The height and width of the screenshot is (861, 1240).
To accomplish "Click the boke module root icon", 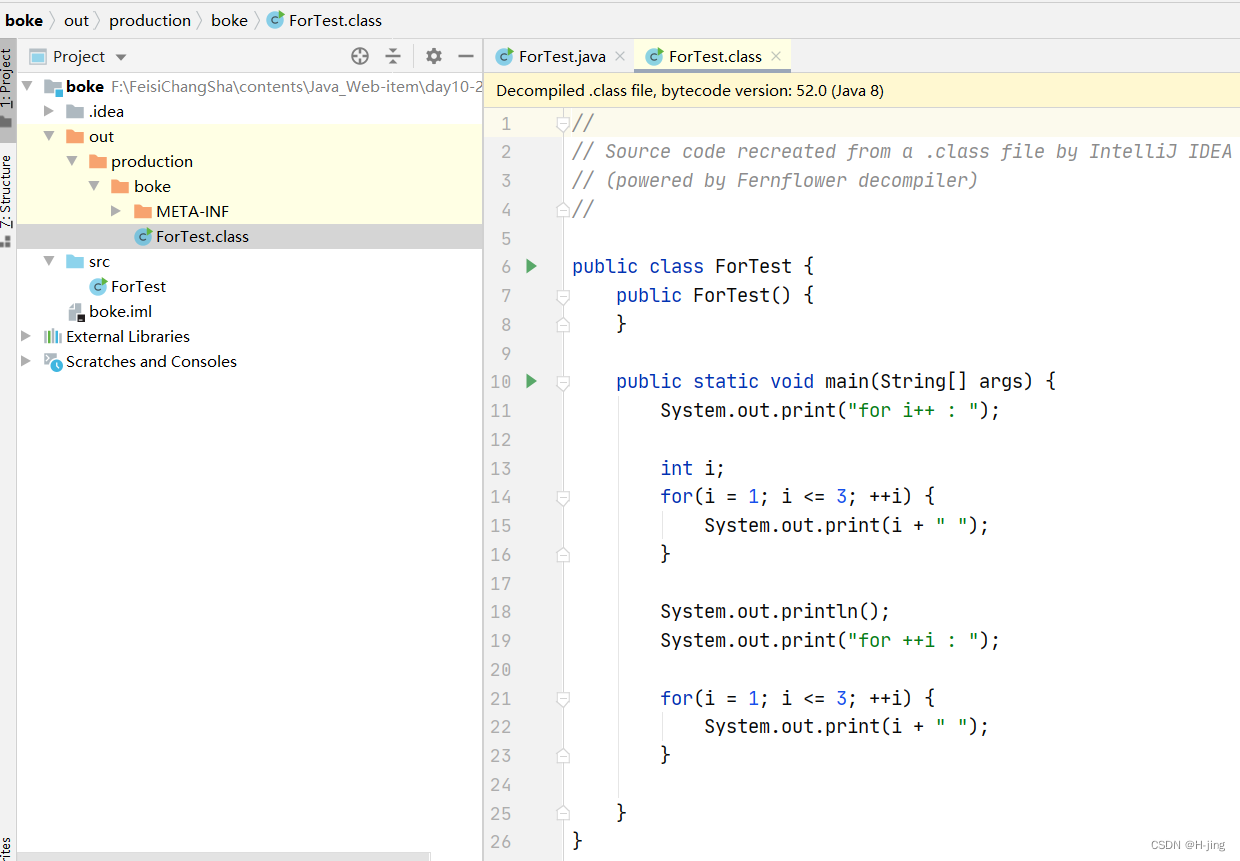I will tap(53, 87).
